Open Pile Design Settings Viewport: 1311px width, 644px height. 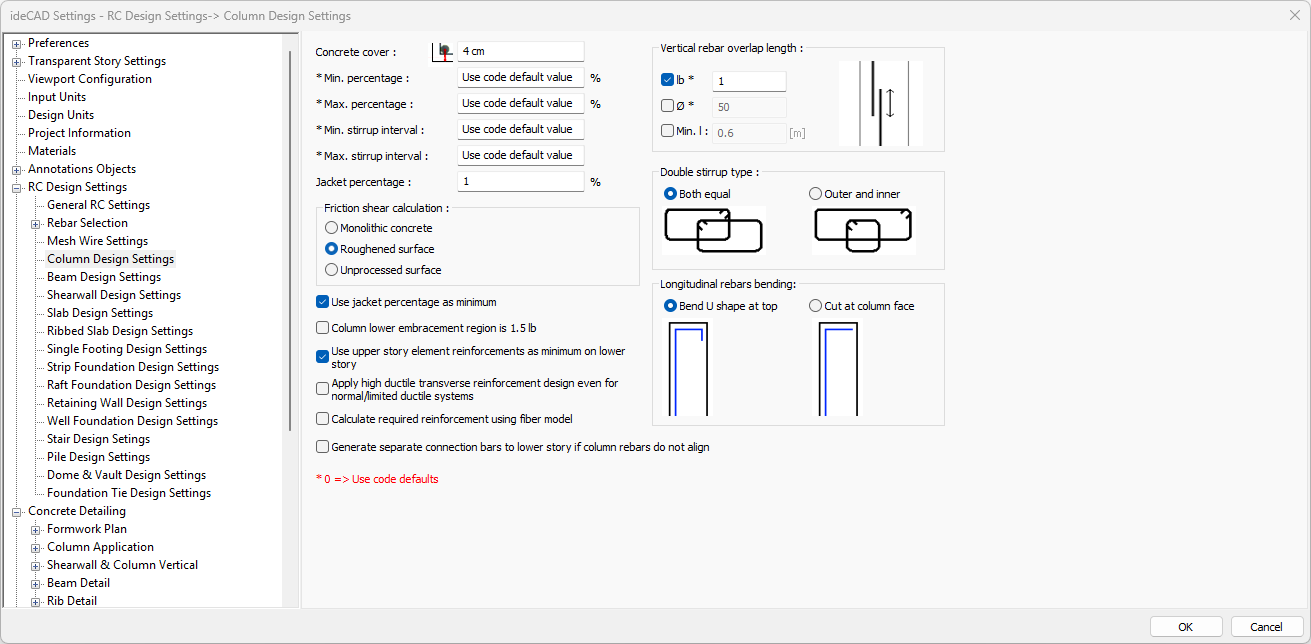pos(98,457)
